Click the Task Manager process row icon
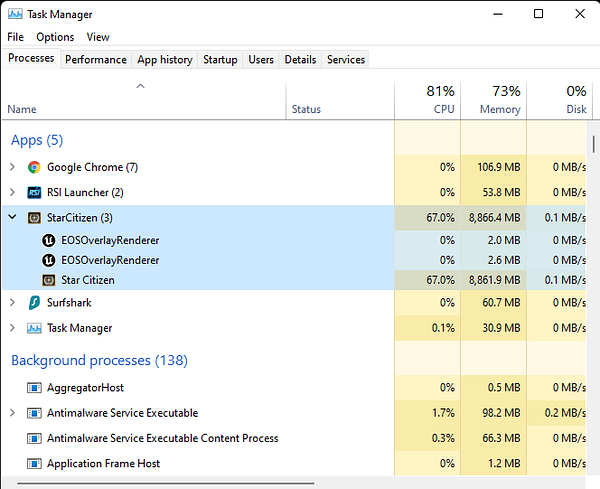Viewport: 600px width, 489px height. tap(34, 328)
